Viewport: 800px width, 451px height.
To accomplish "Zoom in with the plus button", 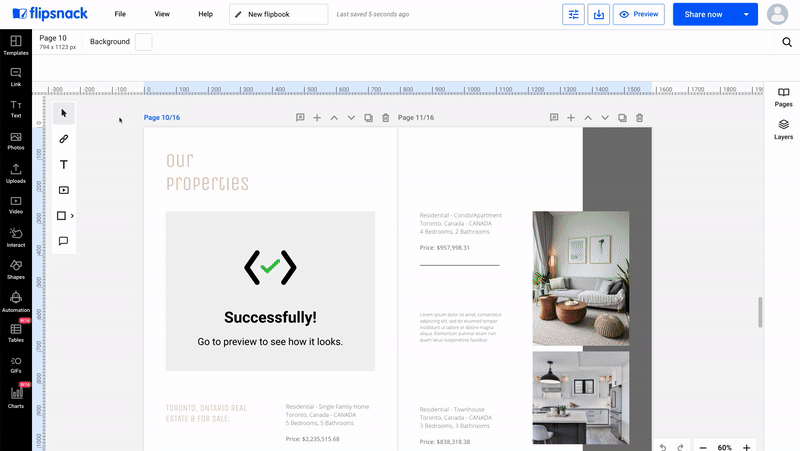I will (x=746, y=447).
